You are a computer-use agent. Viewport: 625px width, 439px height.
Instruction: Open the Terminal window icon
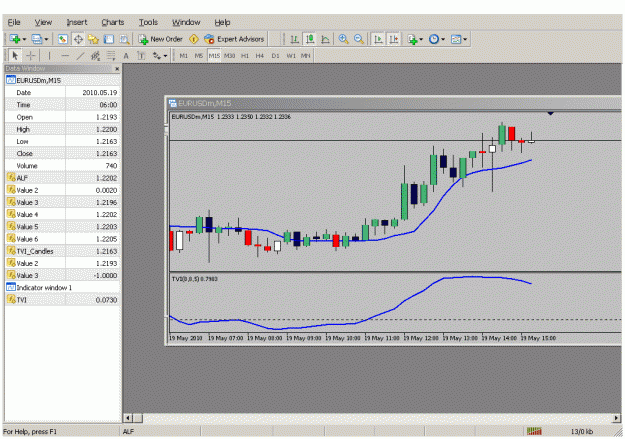[109, 39]
